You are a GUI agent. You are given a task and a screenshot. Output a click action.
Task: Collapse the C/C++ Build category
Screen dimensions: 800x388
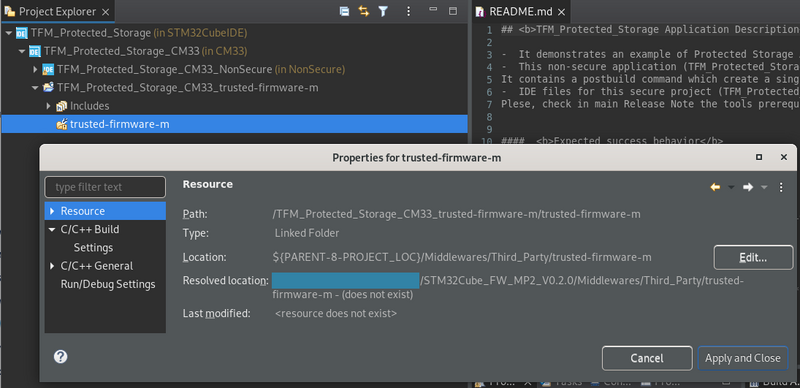coord(52,230)
